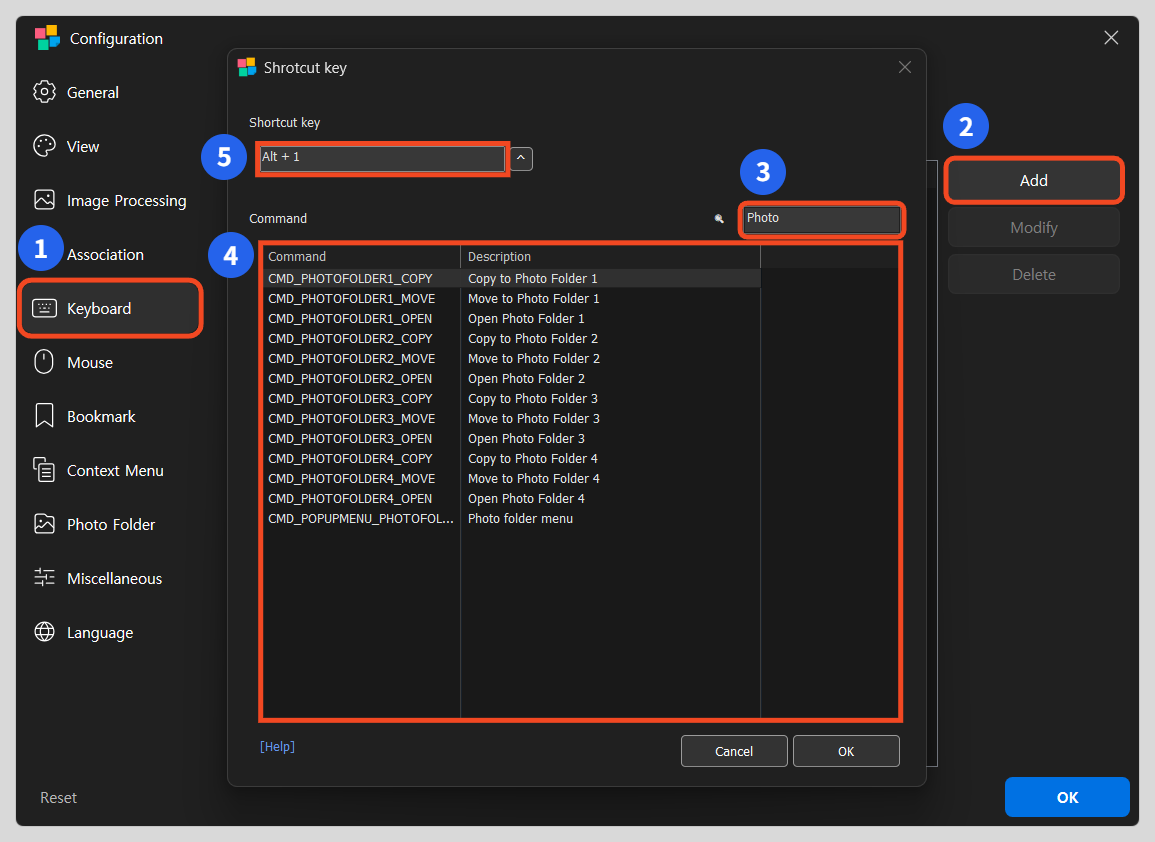Viewport: 1155px width, 842px height.
Task: Close the Configuration window
Action: click(x=1111, y=38)
